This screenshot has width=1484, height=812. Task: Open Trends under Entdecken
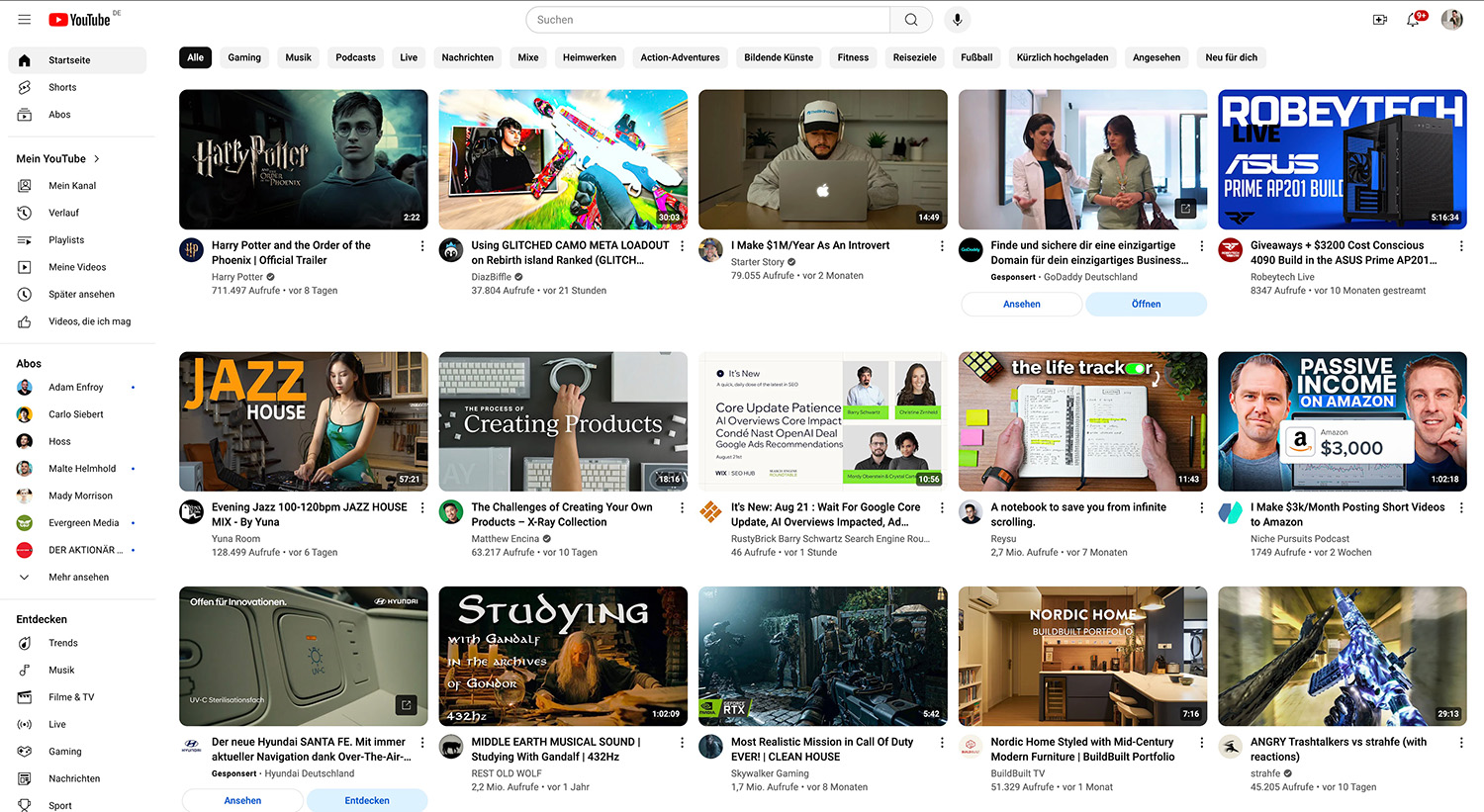coord(77,643)
